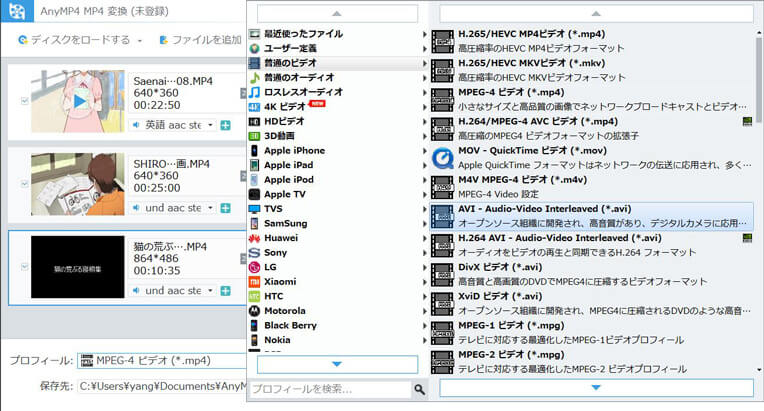
Task: Click the profile search magnifier icon
Action: (420, 389)
